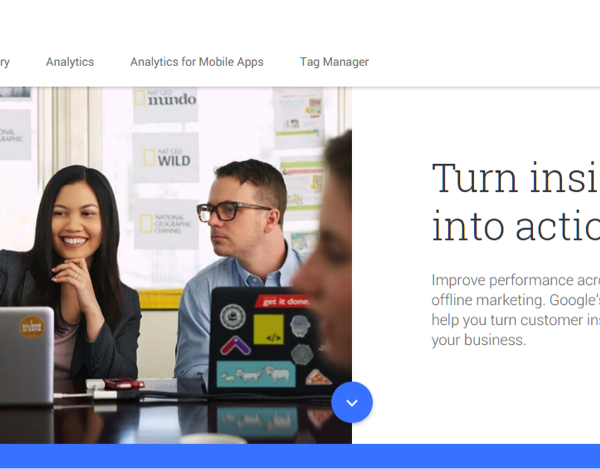Click the cut-off nav item ending in 'ry'
The width and height of the screenshot is (600, 469).
[5, 62]
